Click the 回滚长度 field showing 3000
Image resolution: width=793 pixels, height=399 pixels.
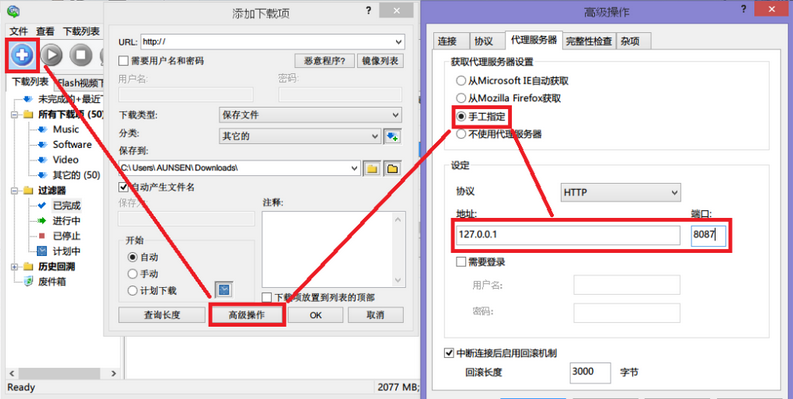[590, 372]
